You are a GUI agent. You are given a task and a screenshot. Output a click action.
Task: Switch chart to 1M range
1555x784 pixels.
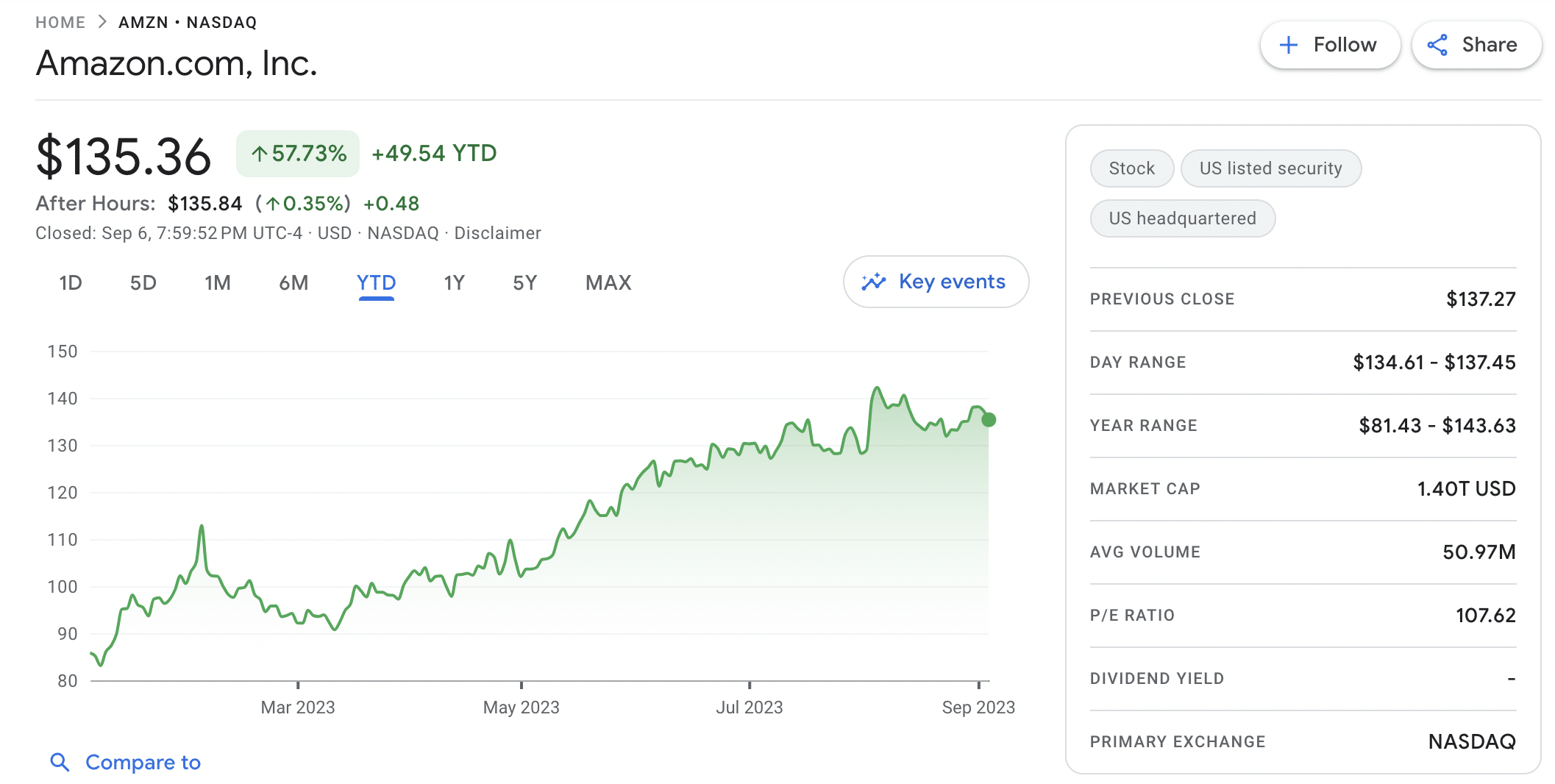coord(218,282)
